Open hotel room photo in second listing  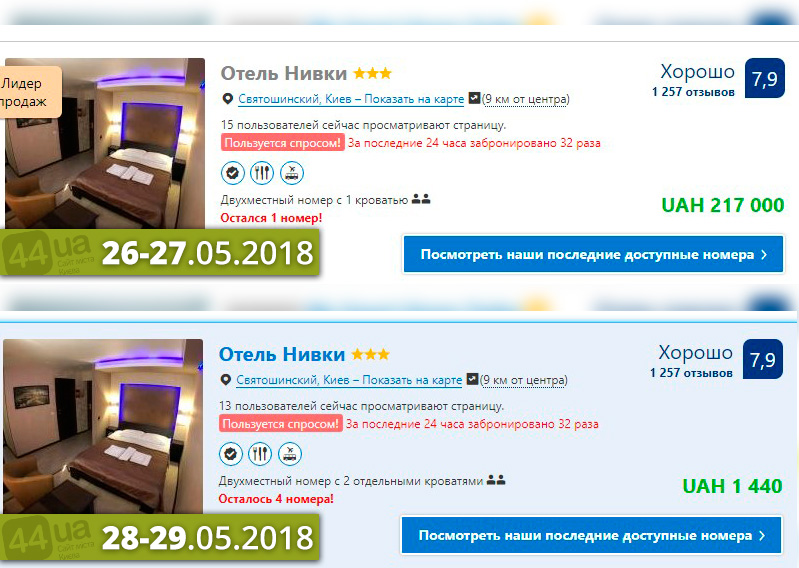click(x=103, y=428)
